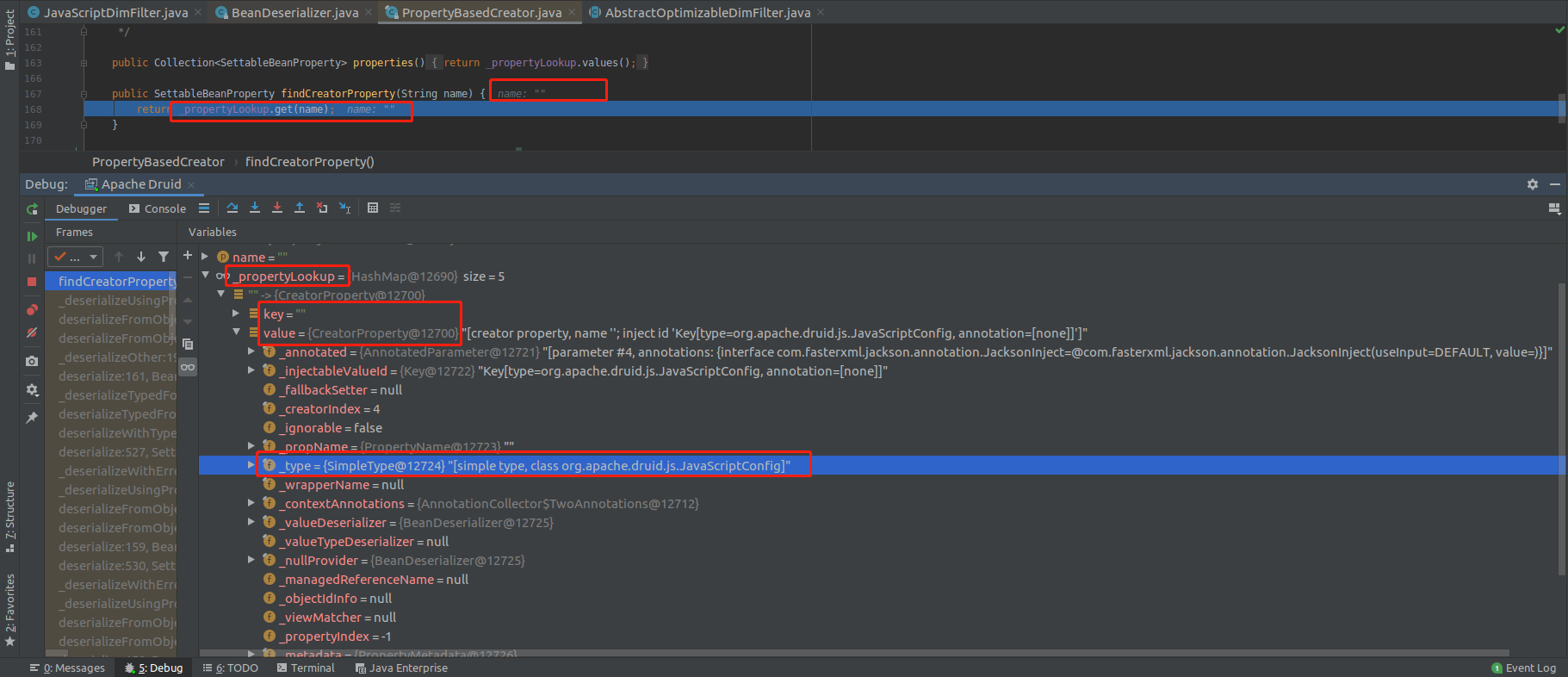
Task: Collapse the _propertyLookup variable node
Action: 206,276
